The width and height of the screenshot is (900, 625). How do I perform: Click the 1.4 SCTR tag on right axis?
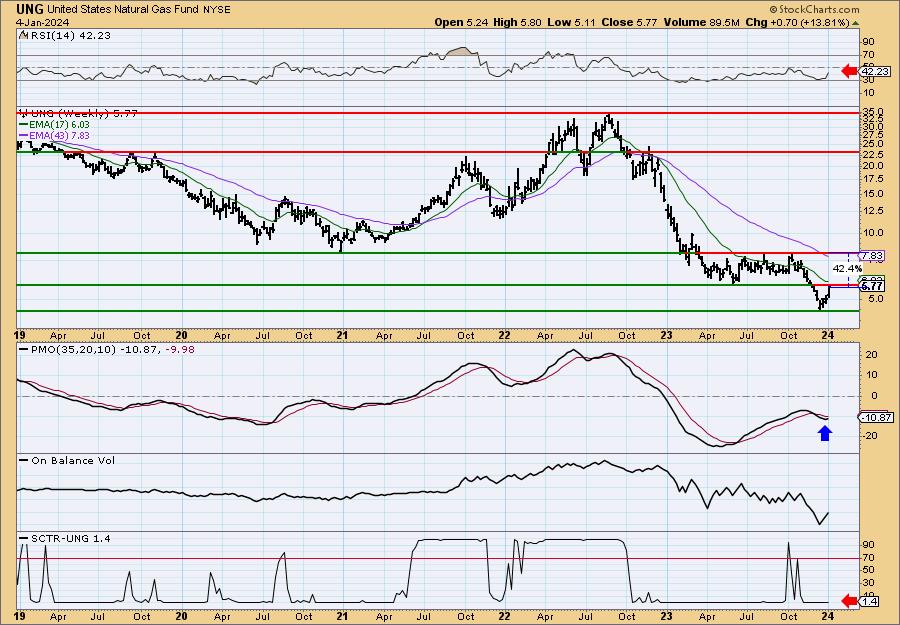(x=870, y=601)
